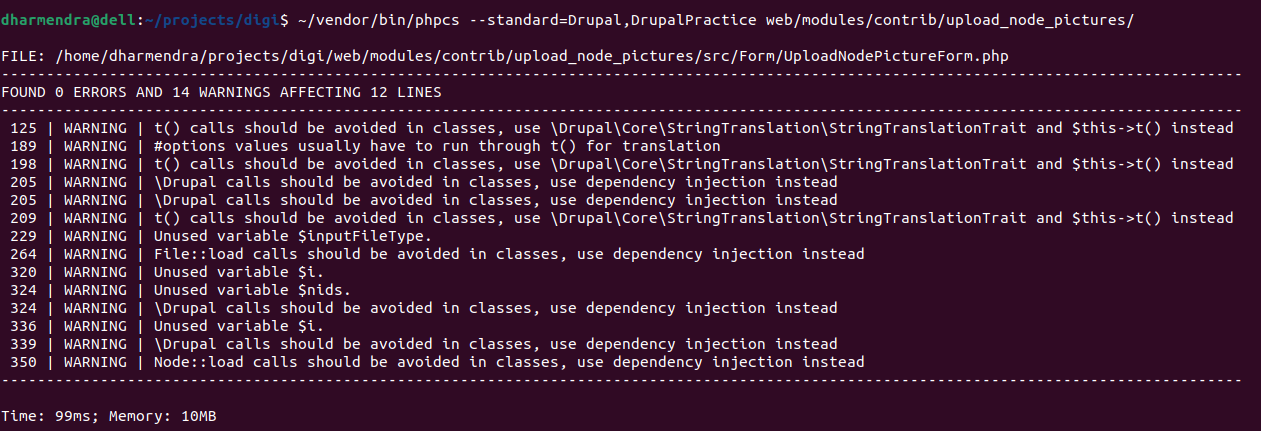Screen dimensions: 1261x431
Task: Click the #options values warning on line 189
Action: click(437, 146)
